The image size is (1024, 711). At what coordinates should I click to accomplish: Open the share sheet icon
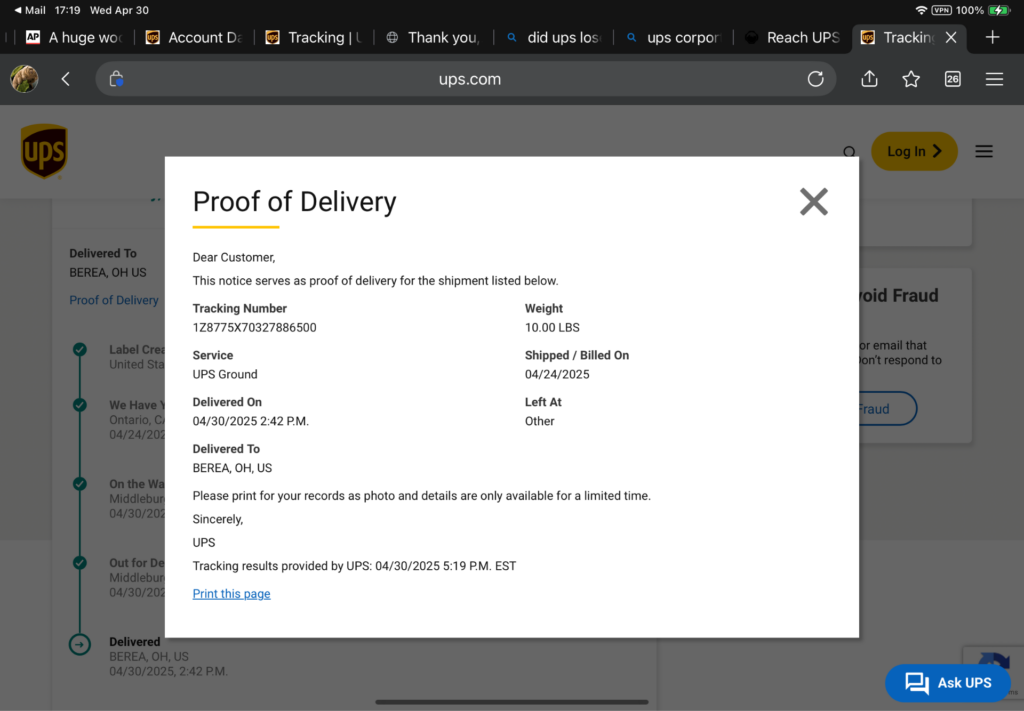pos(869,79)
